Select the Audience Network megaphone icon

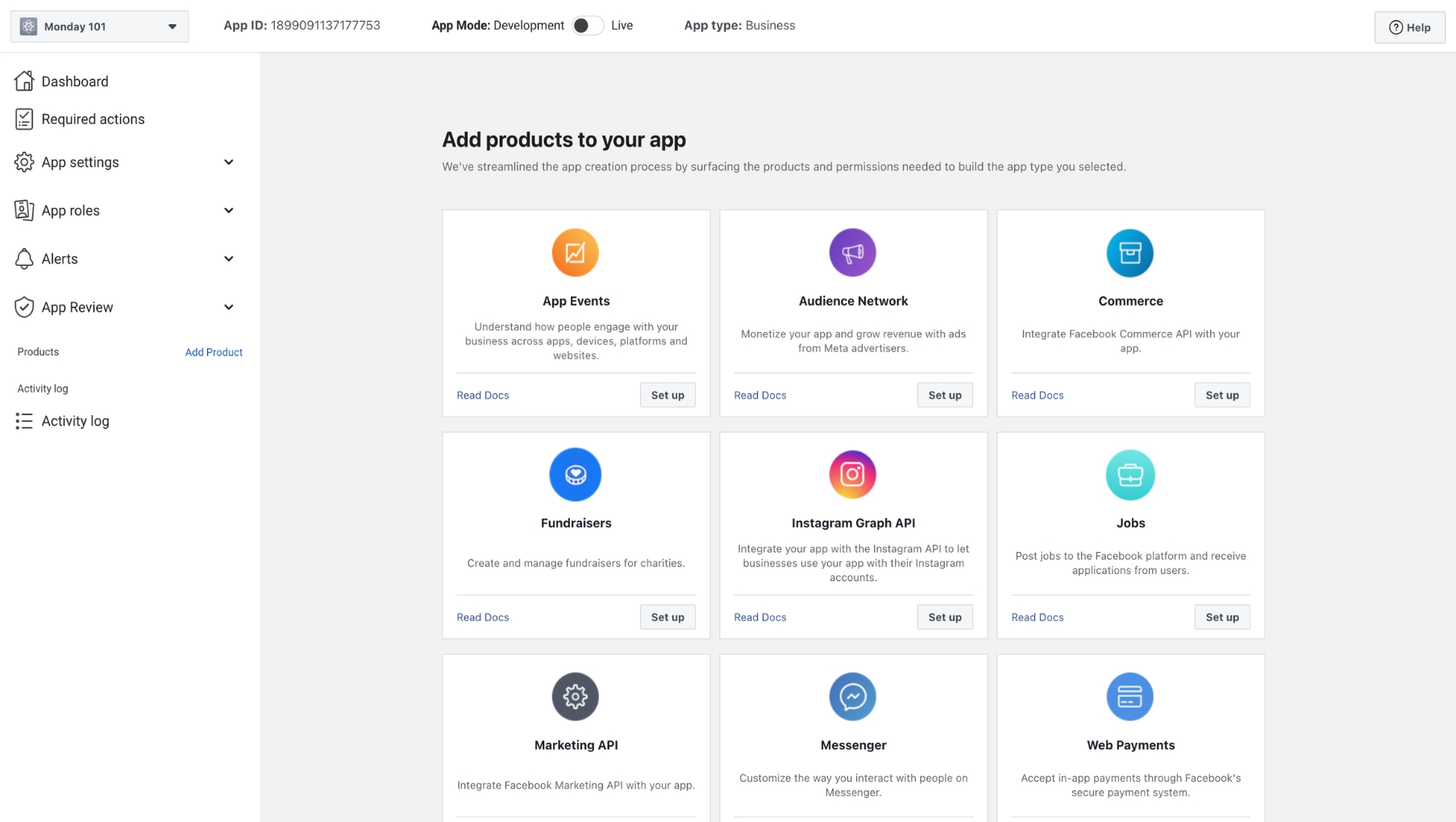coord(852,252)
